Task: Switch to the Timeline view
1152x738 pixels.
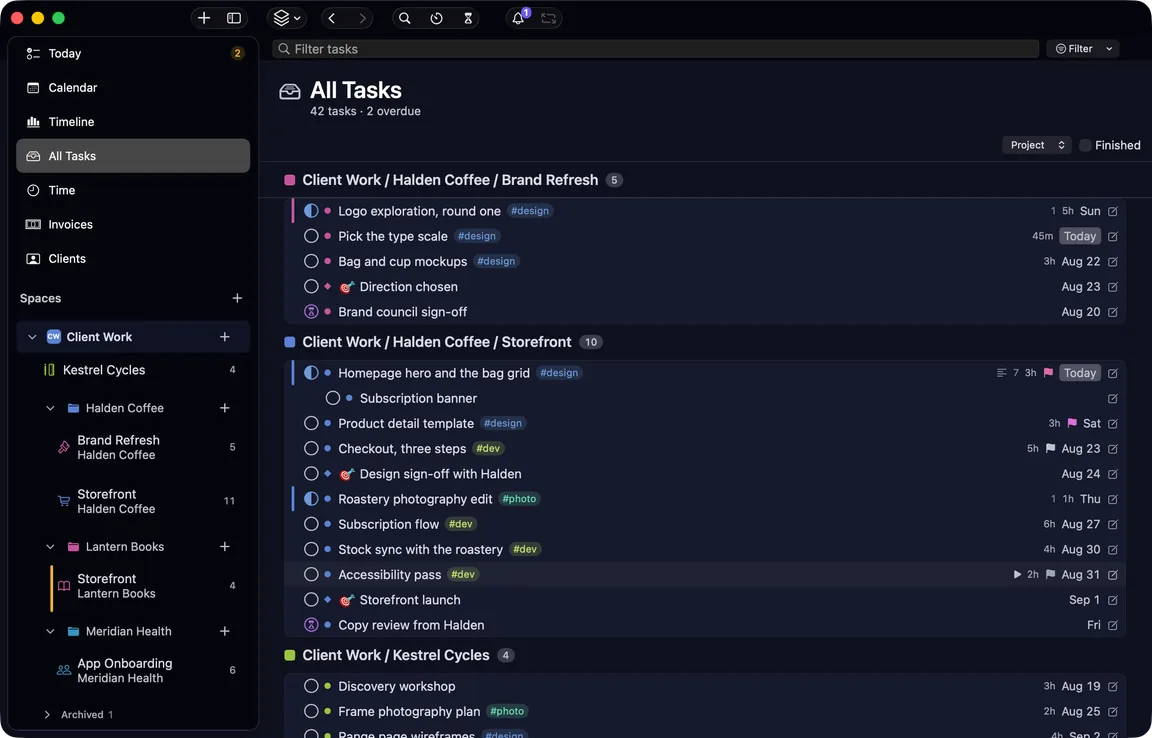Action: tap(133, 122)
